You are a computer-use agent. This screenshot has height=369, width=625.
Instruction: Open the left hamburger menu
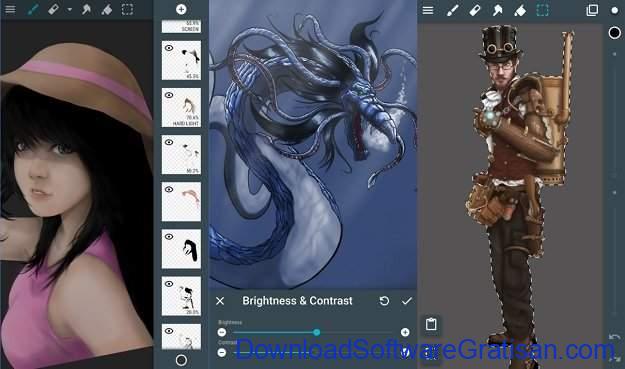point(10,9)
